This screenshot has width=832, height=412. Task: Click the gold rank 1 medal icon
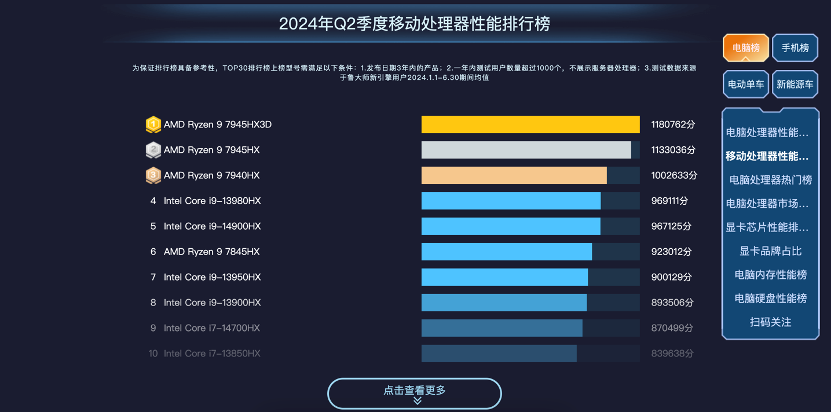coord(153,125)
